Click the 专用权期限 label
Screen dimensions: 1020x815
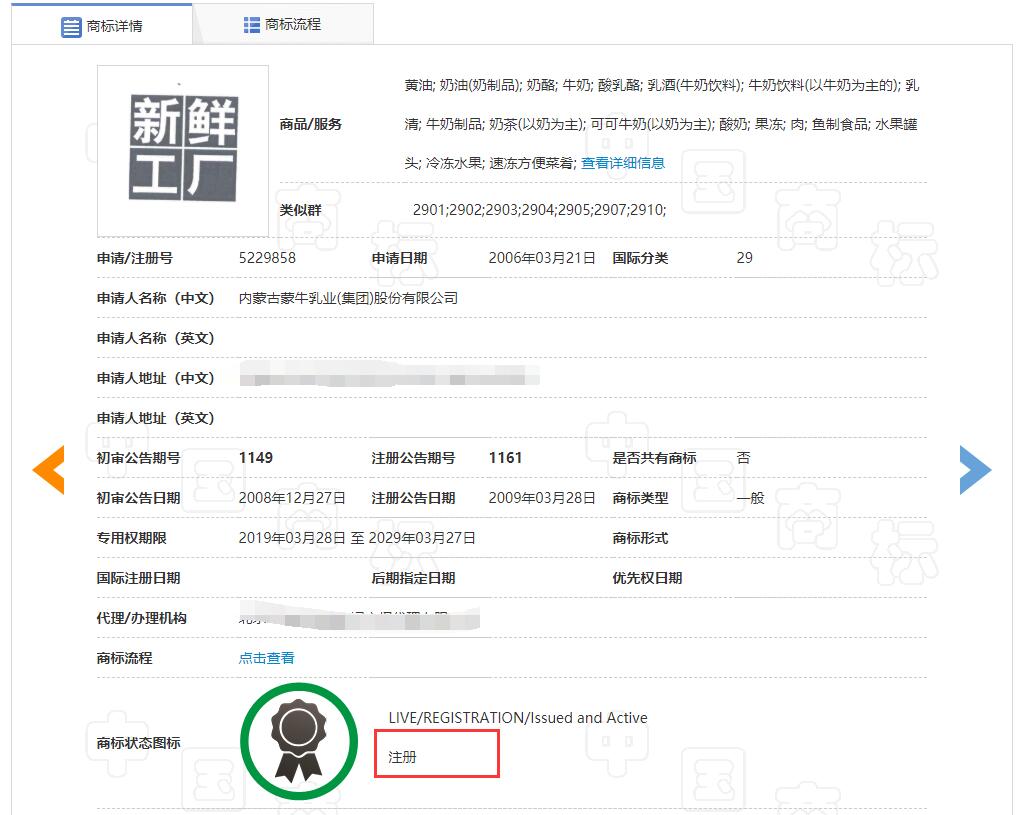pos(131,539)
